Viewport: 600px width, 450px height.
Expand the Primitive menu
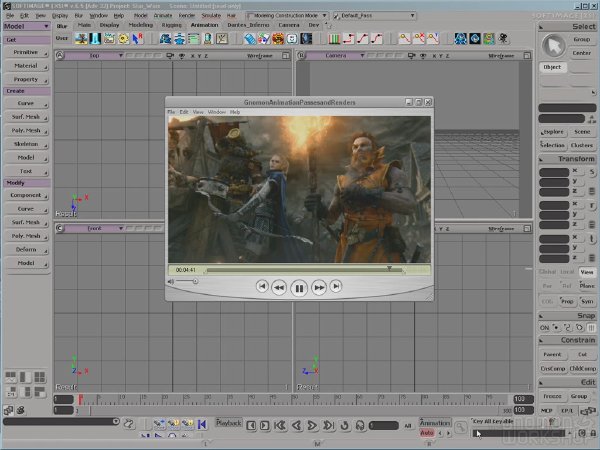27,52
